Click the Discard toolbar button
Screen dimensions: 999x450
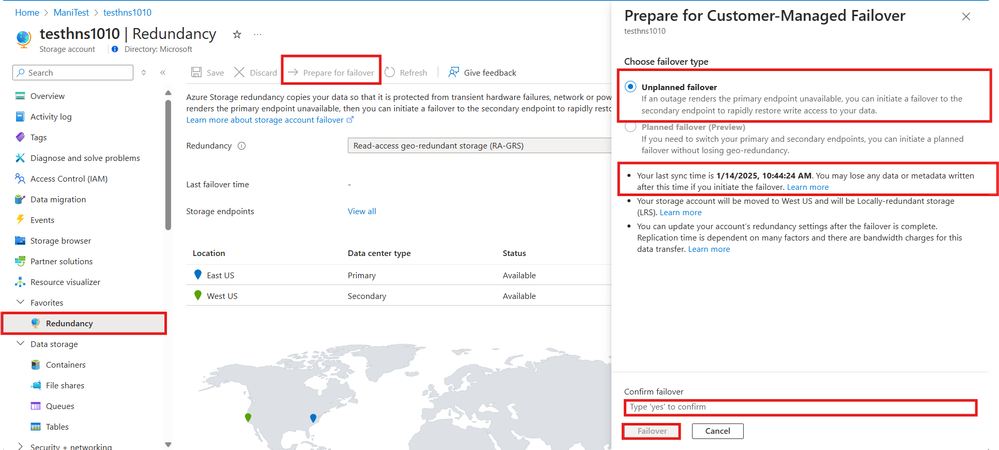tap(255, 73)
